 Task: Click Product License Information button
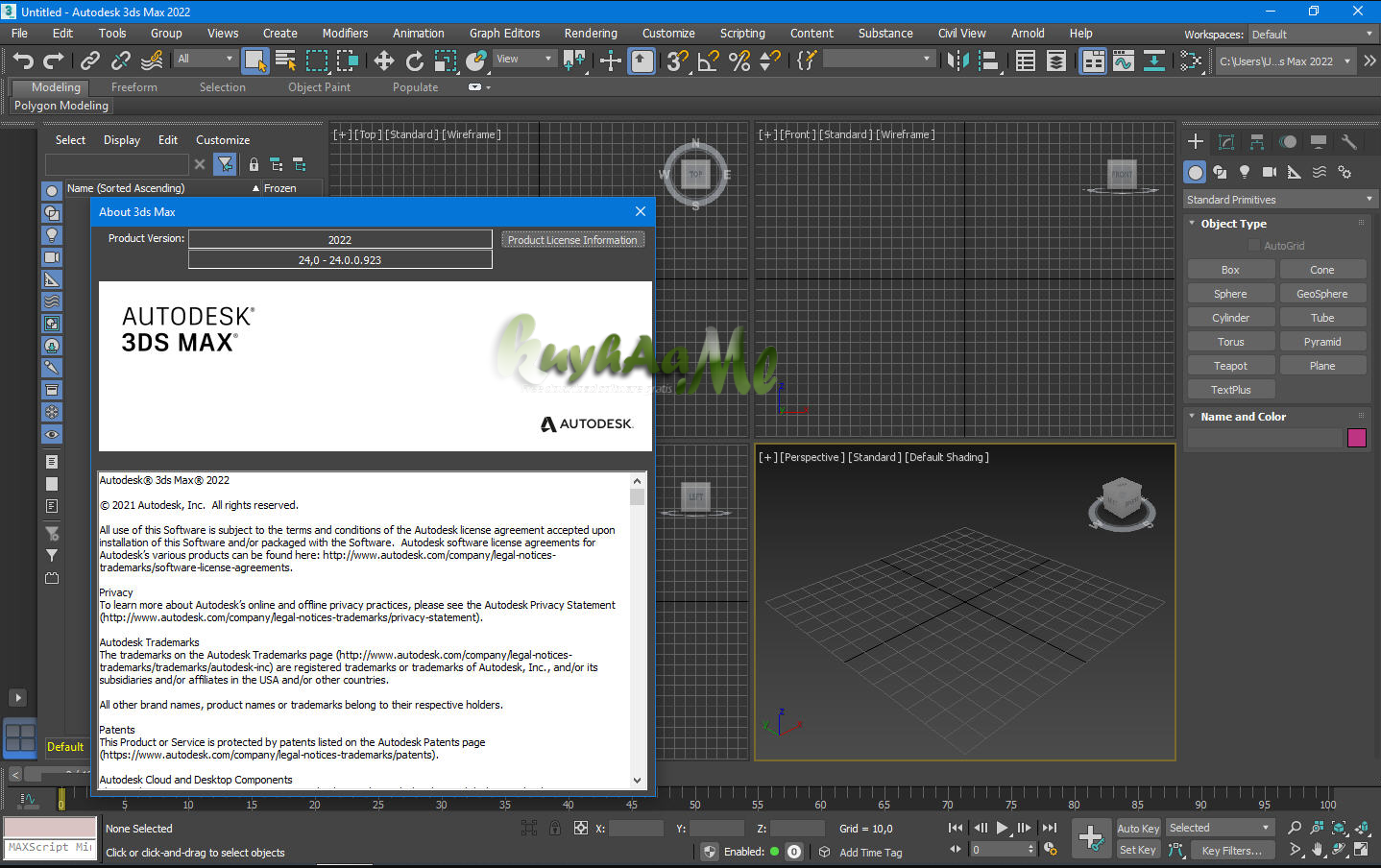pyautogui.click(x=572, y=240)
